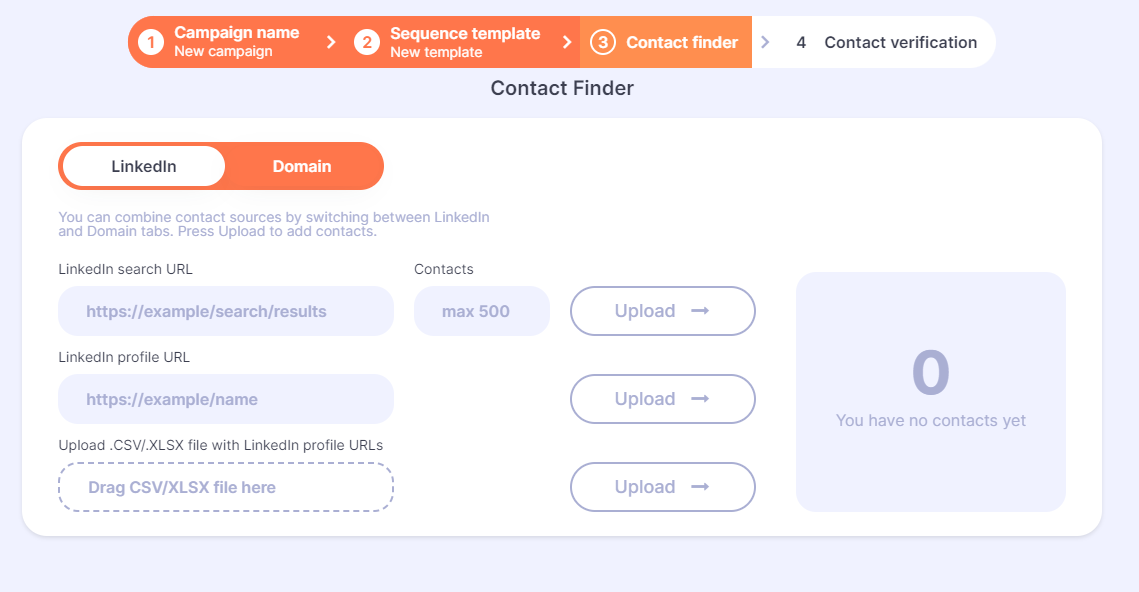Click the step 3 circle icon

pyautogui.click(x=603, y=42)
